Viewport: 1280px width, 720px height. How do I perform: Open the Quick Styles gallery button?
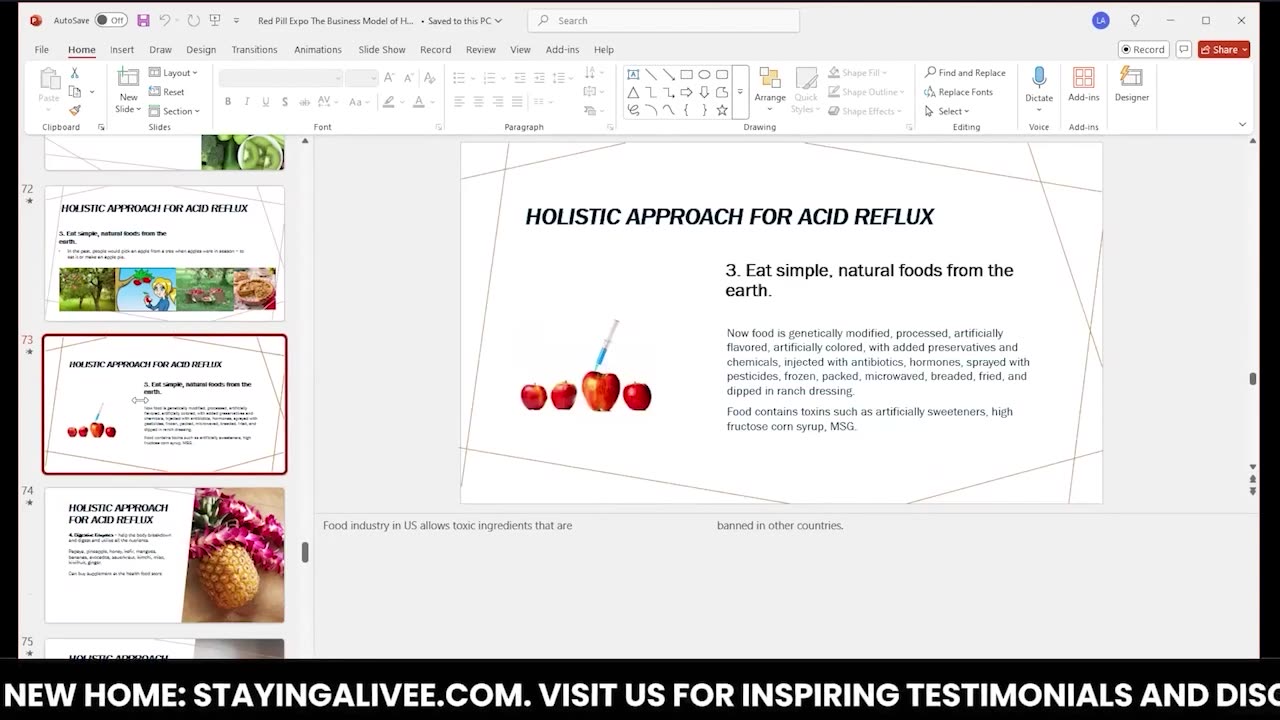(806, 88)
